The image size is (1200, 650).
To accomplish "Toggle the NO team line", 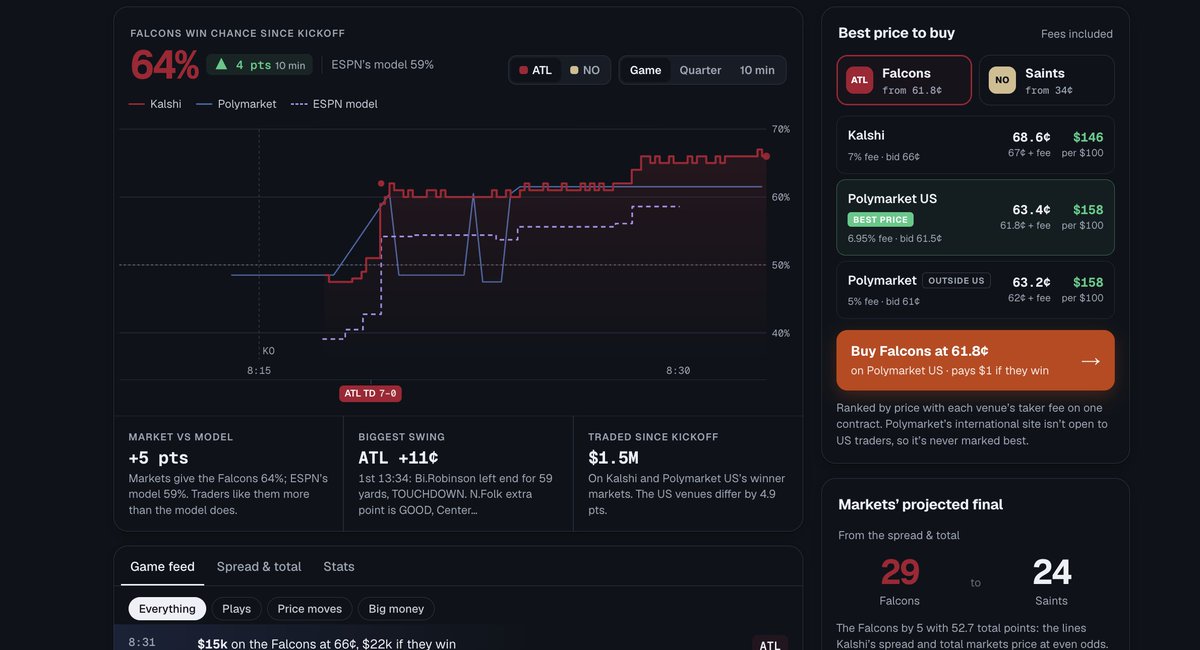I will [585, 70].
